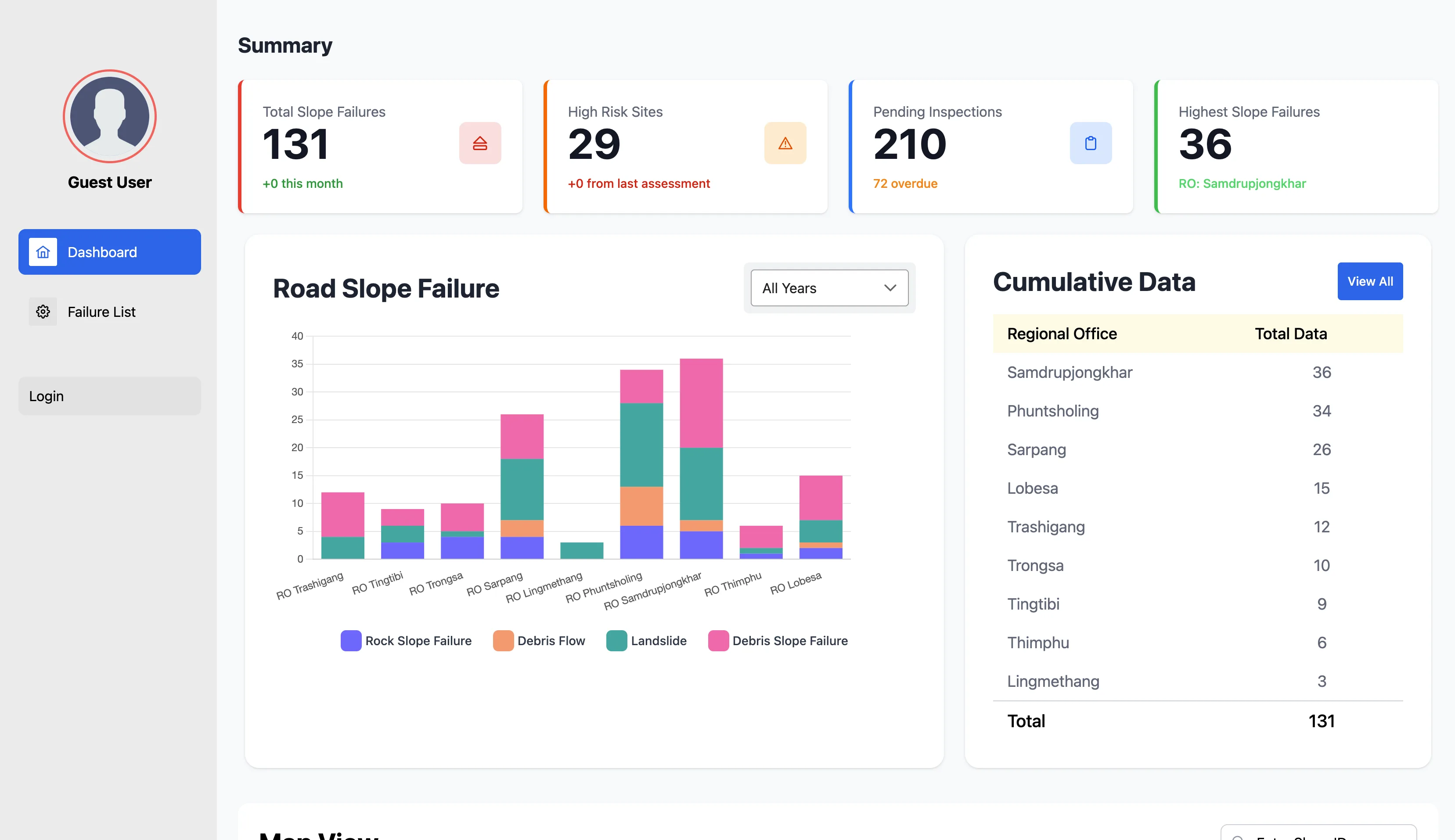Toggle Rock Slope Failure legend swatch
1455x840 pixels.
coord(351,641)
